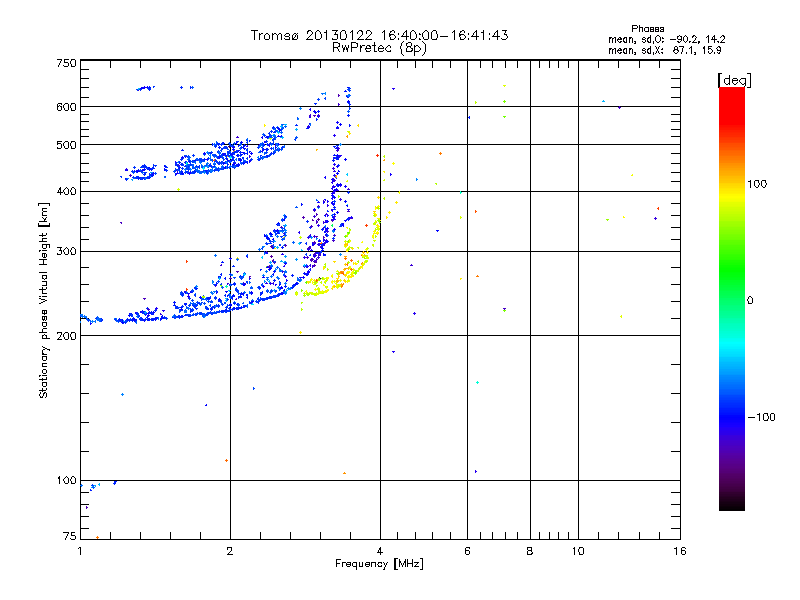This screenshot has height=600, width=800.
Task: Click the x-axis tick label "8"
Action: [530, 551]
